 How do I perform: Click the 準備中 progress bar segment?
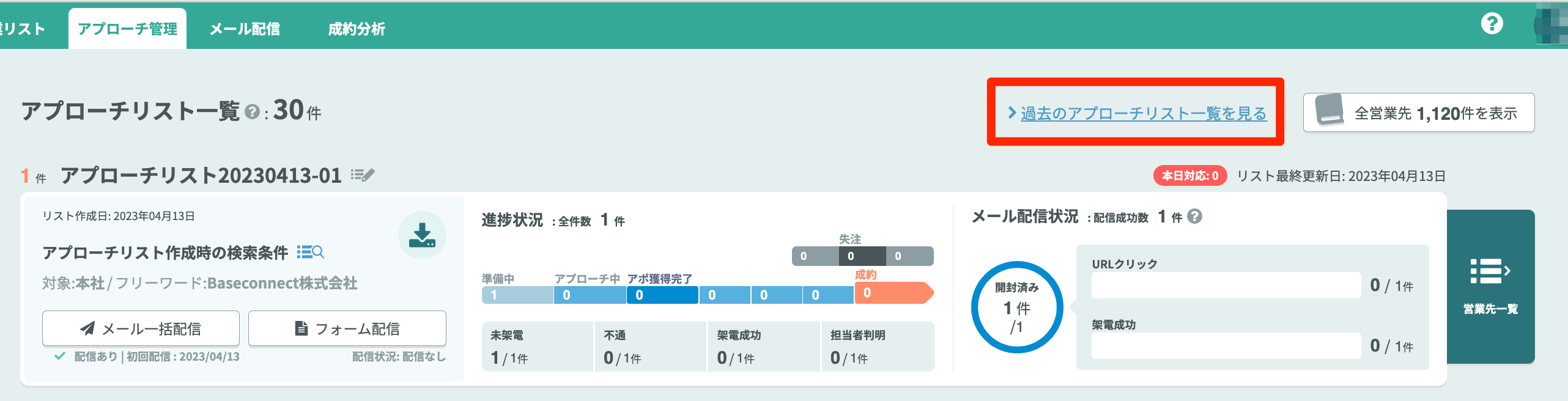click(517, 295)
